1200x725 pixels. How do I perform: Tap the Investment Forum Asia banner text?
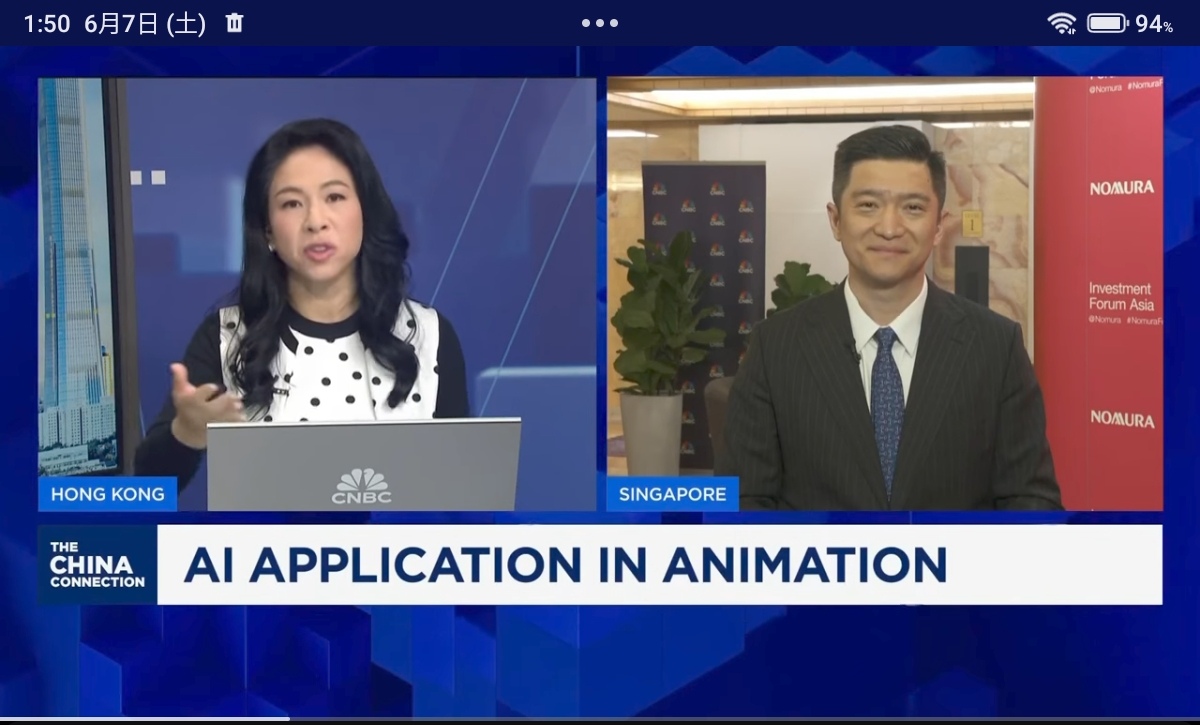pyautogui.click(x=1121, y=296)
